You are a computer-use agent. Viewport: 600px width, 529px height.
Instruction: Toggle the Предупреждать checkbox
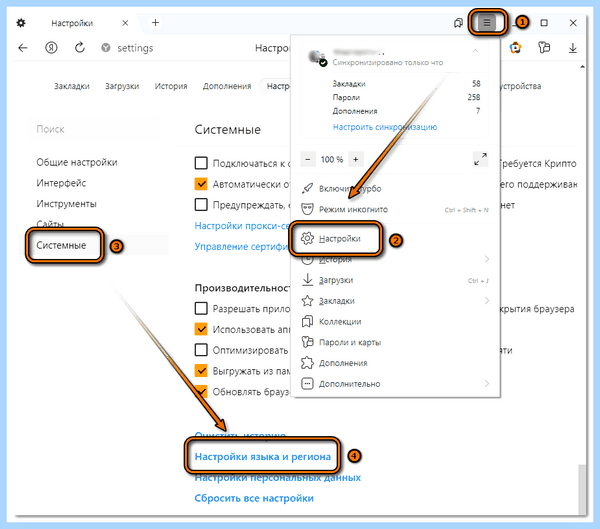tap(201, 204)
